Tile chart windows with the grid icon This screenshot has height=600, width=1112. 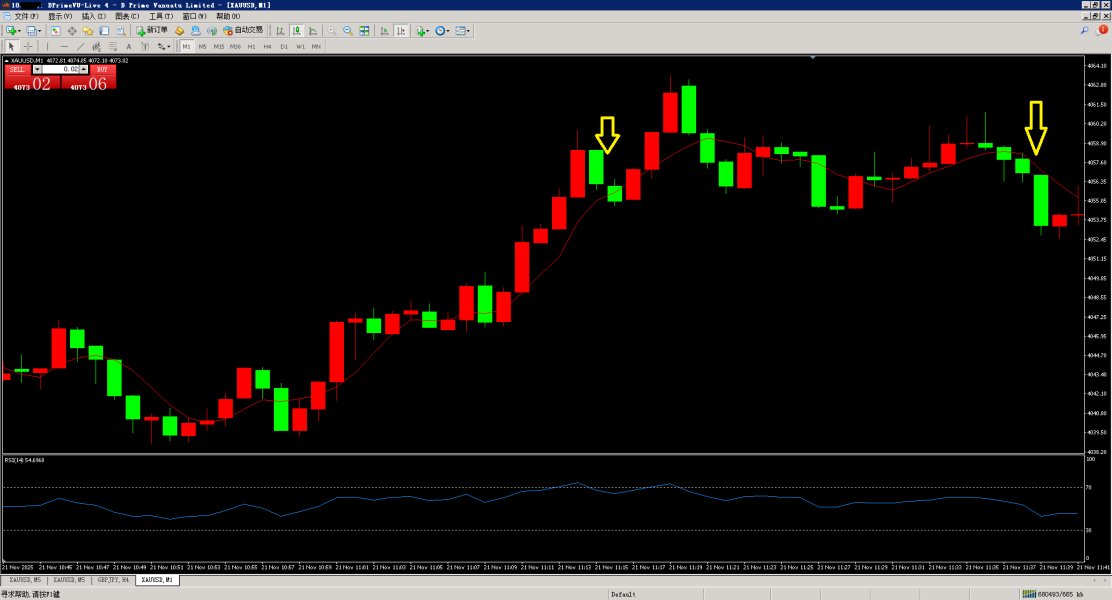pos(365,30)
